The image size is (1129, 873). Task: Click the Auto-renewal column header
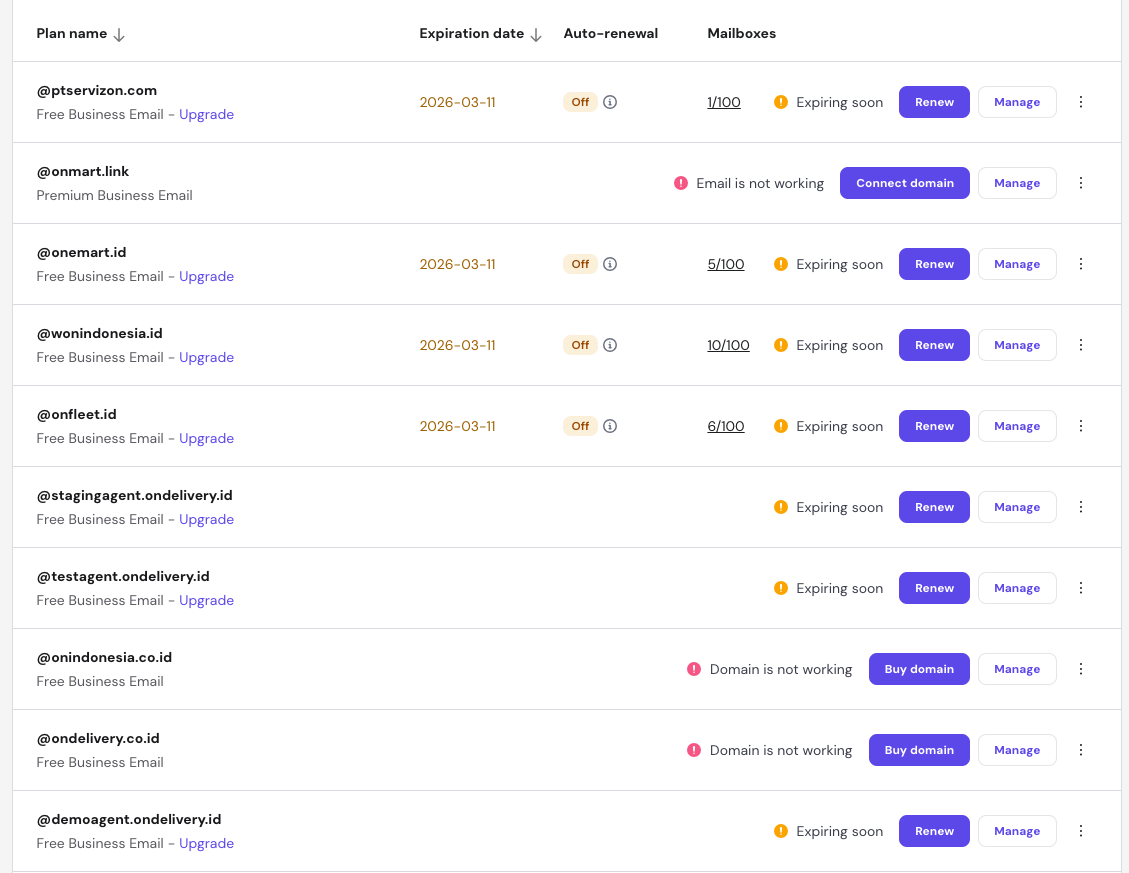point(610,33)
